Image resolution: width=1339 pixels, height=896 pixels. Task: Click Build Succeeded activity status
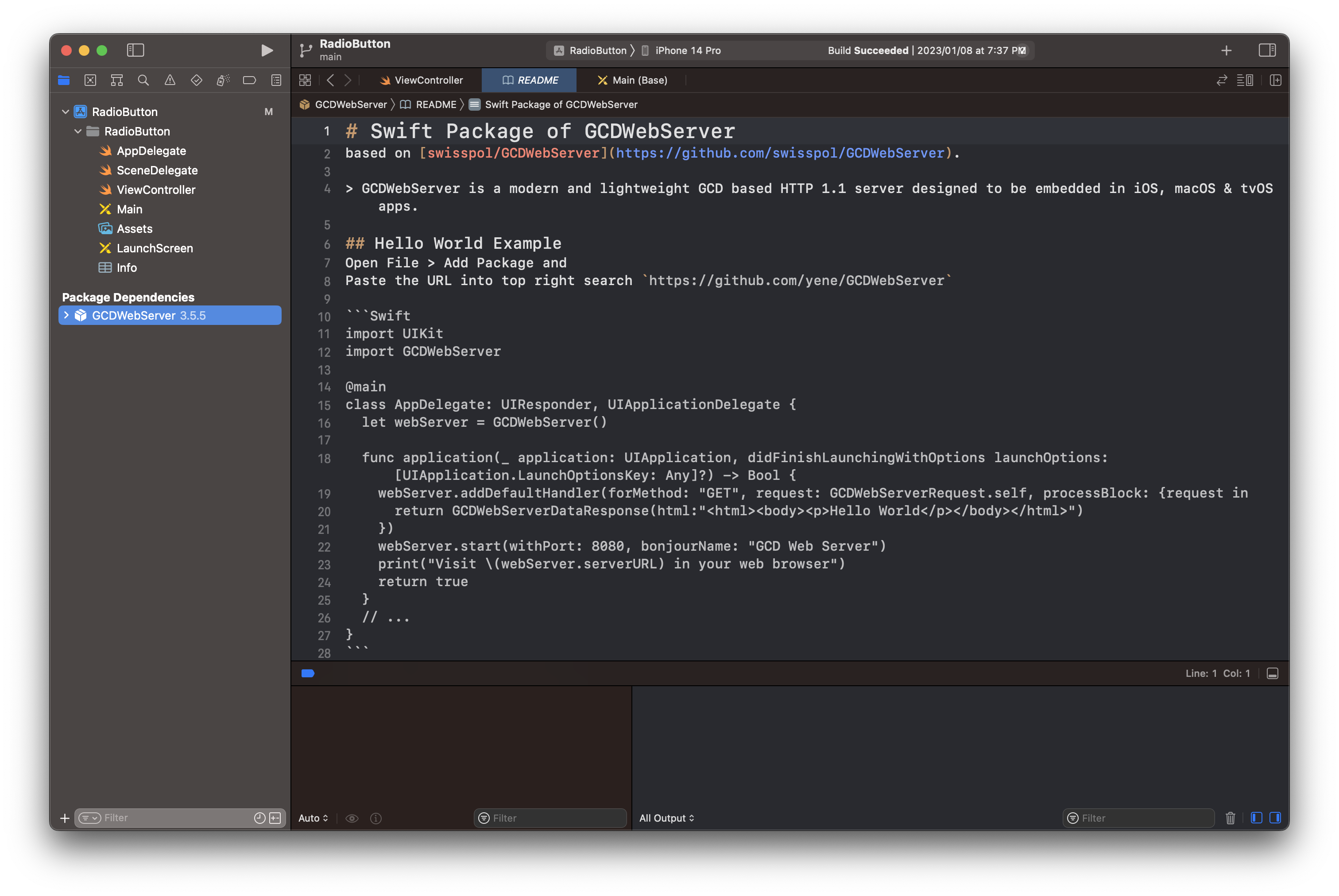[925, 50]
